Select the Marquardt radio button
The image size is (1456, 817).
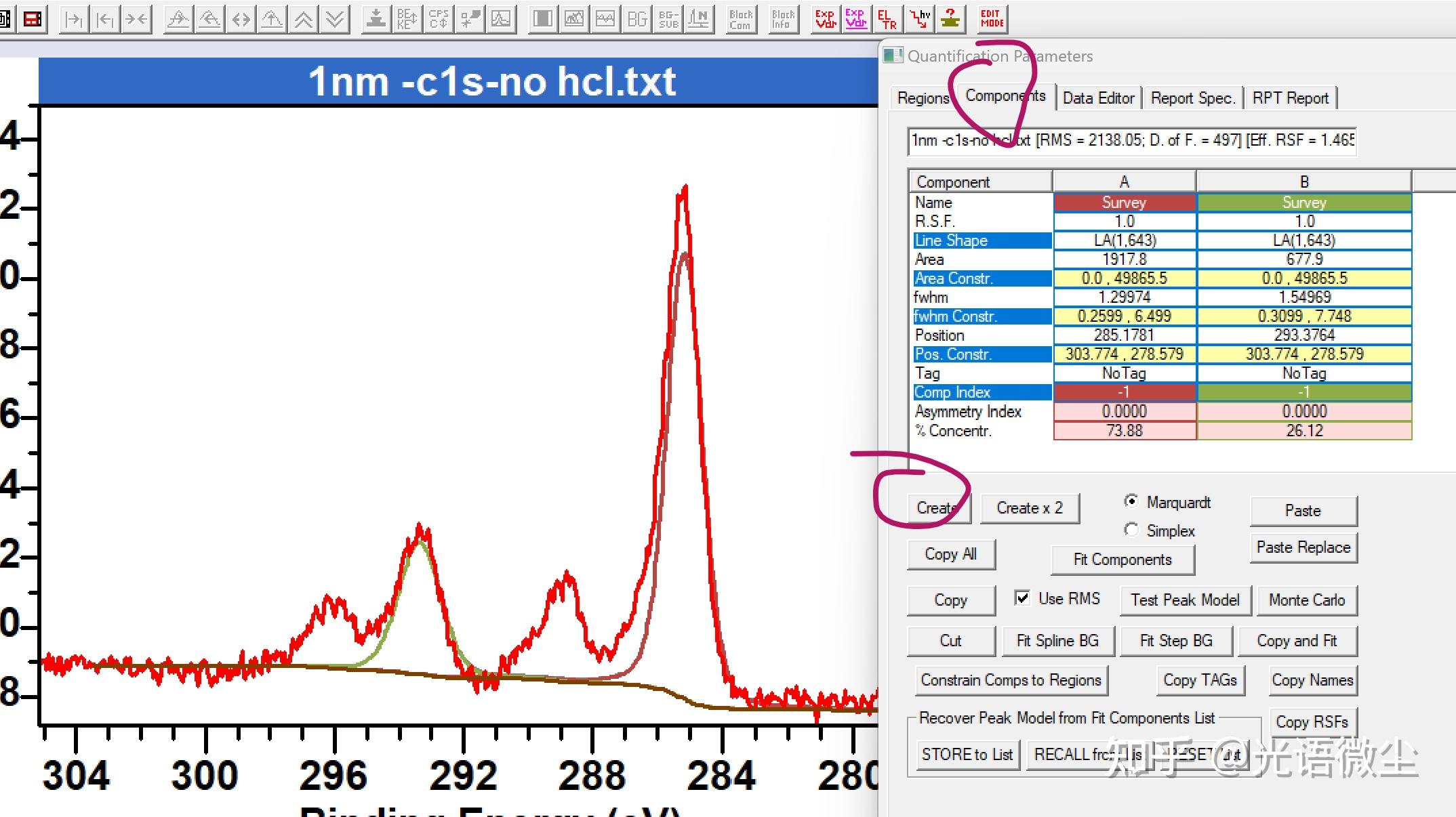1131,501
